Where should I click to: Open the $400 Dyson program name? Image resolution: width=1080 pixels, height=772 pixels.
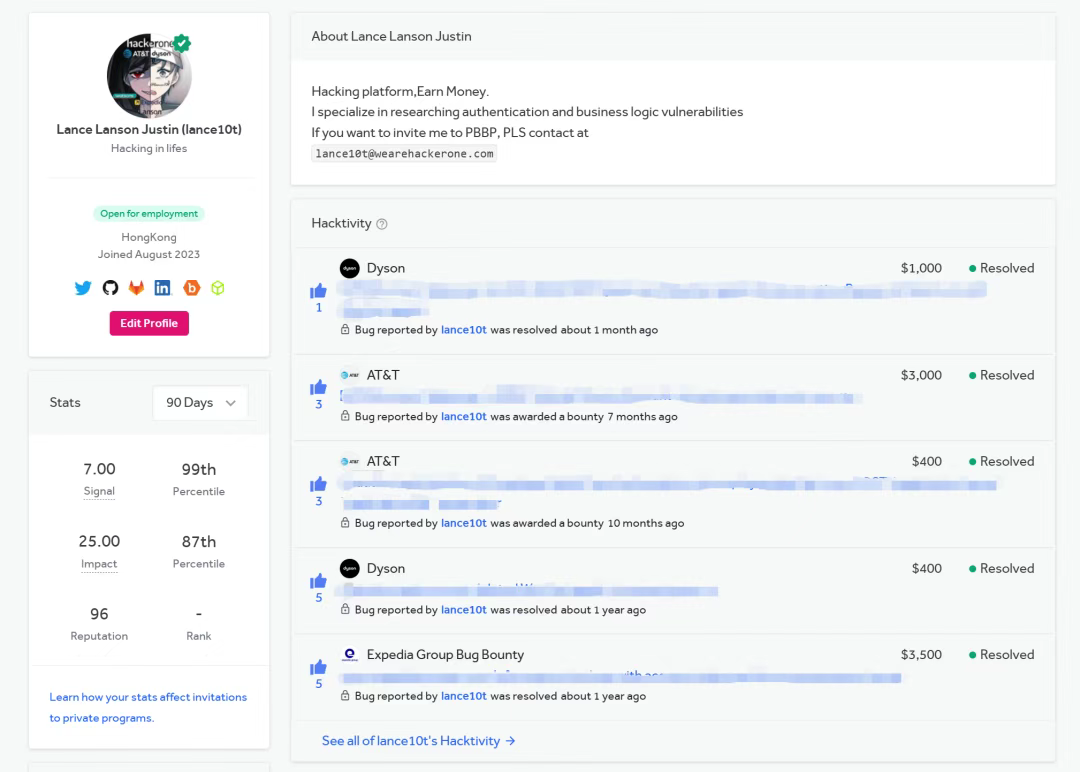click(x=385, y=568)
